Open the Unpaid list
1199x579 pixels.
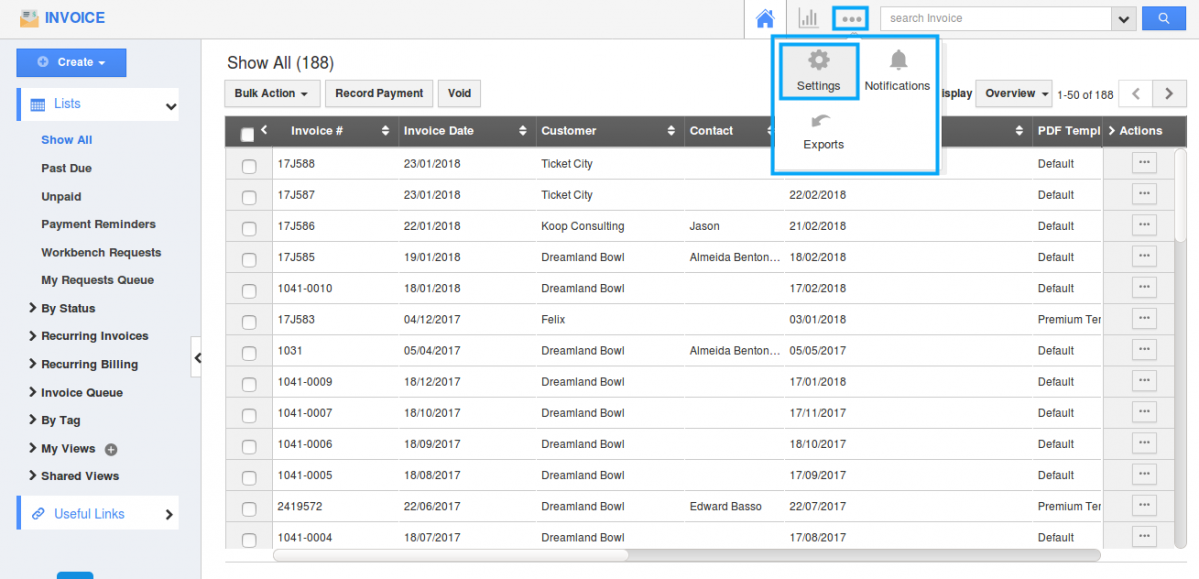(61, 197)
